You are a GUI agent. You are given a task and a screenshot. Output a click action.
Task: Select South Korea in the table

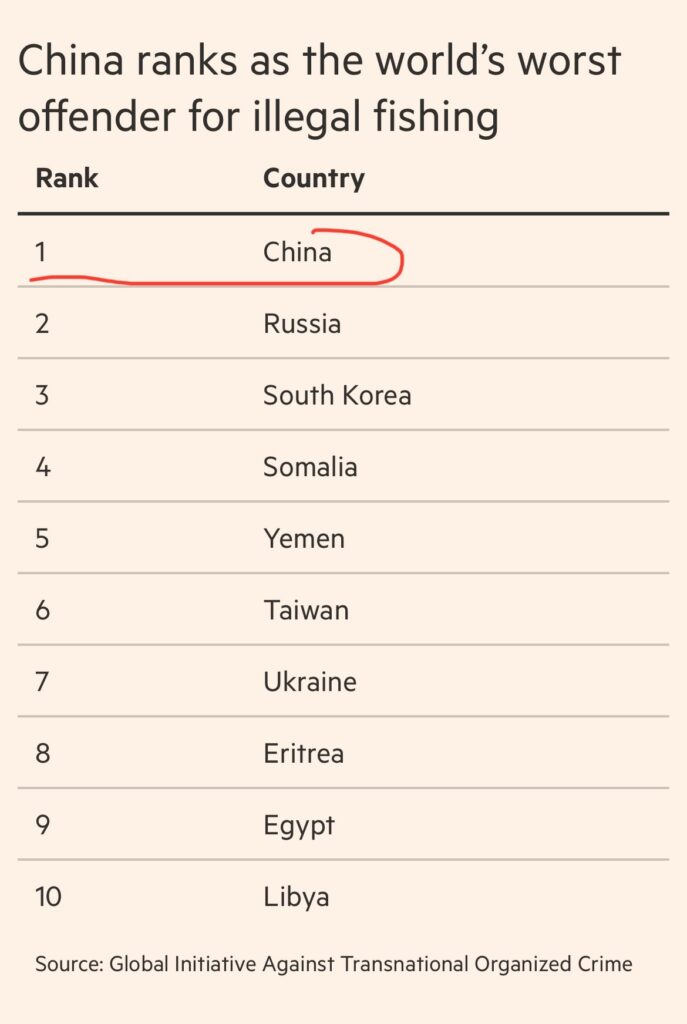point(337,395)
